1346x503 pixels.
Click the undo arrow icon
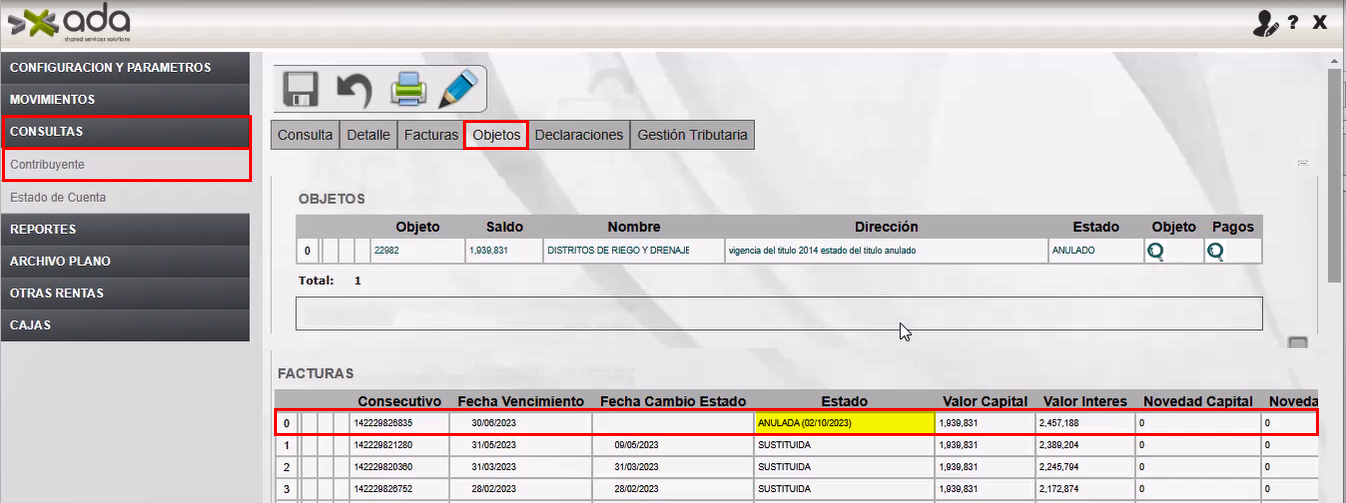click(353, 90)
